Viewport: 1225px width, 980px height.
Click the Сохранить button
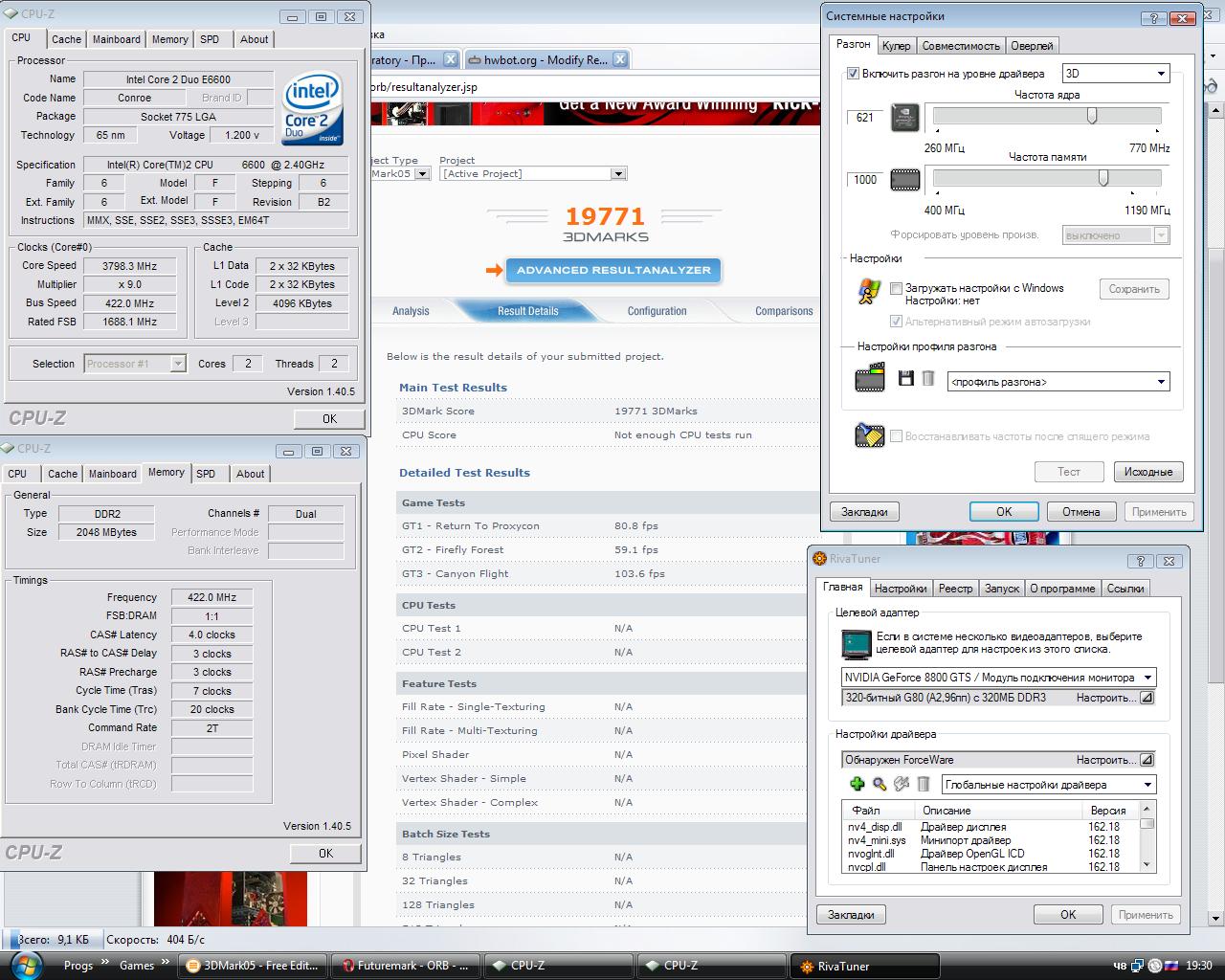1134,289
